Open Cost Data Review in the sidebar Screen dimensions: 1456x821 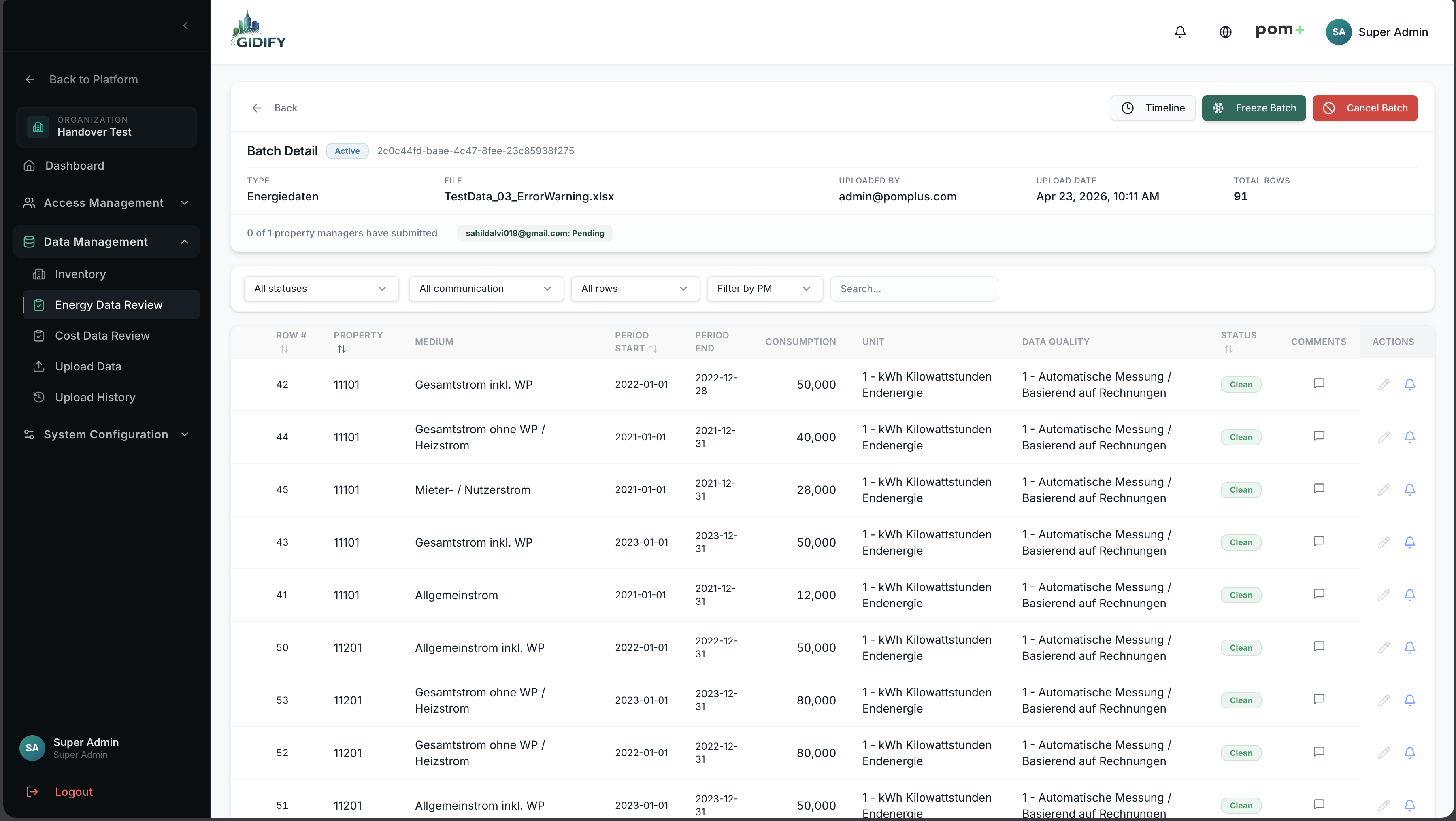[111, 336]
